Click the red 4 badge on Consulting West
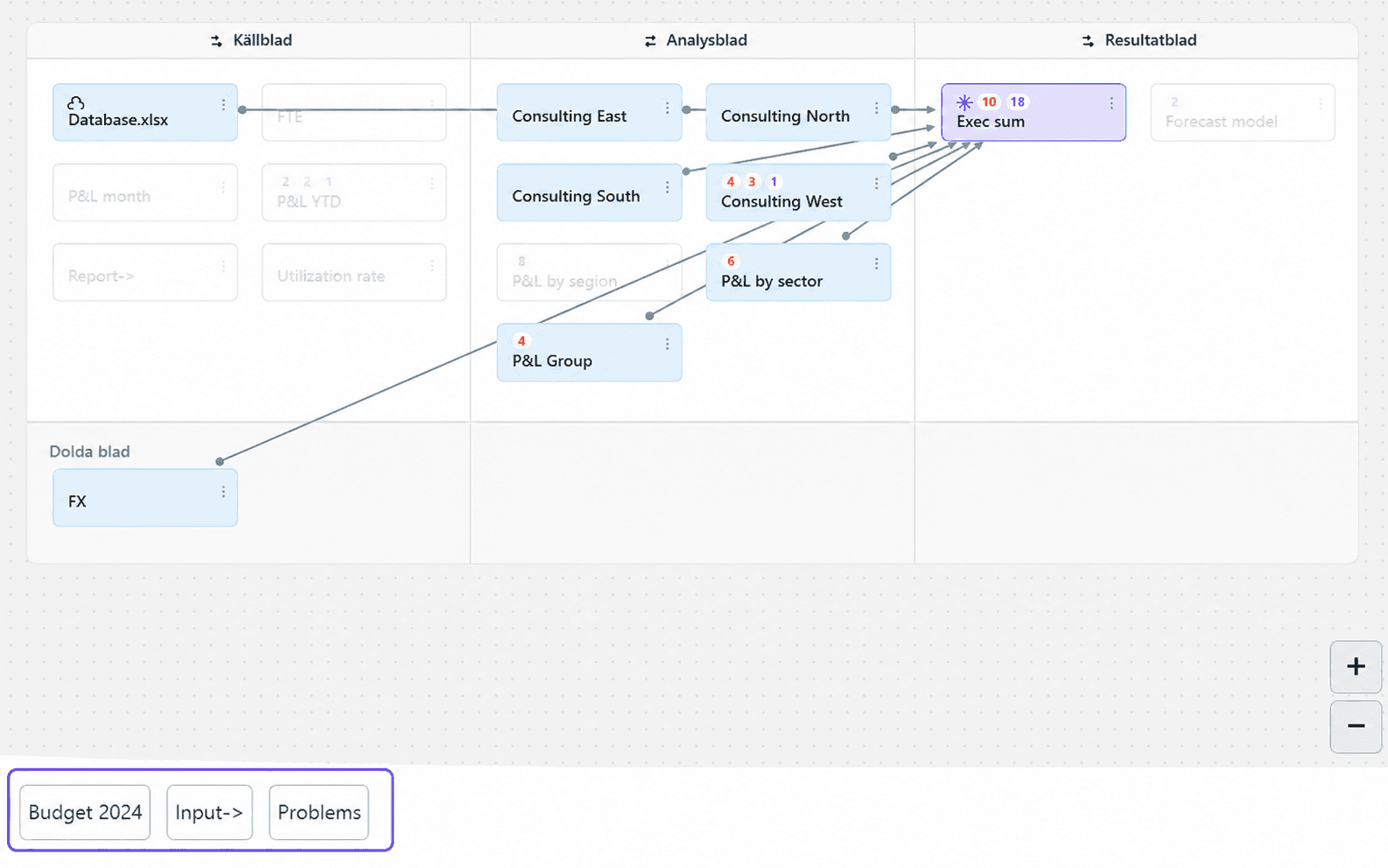The width and height of the screenshot is (1388, 868). [x=731, y=182]
